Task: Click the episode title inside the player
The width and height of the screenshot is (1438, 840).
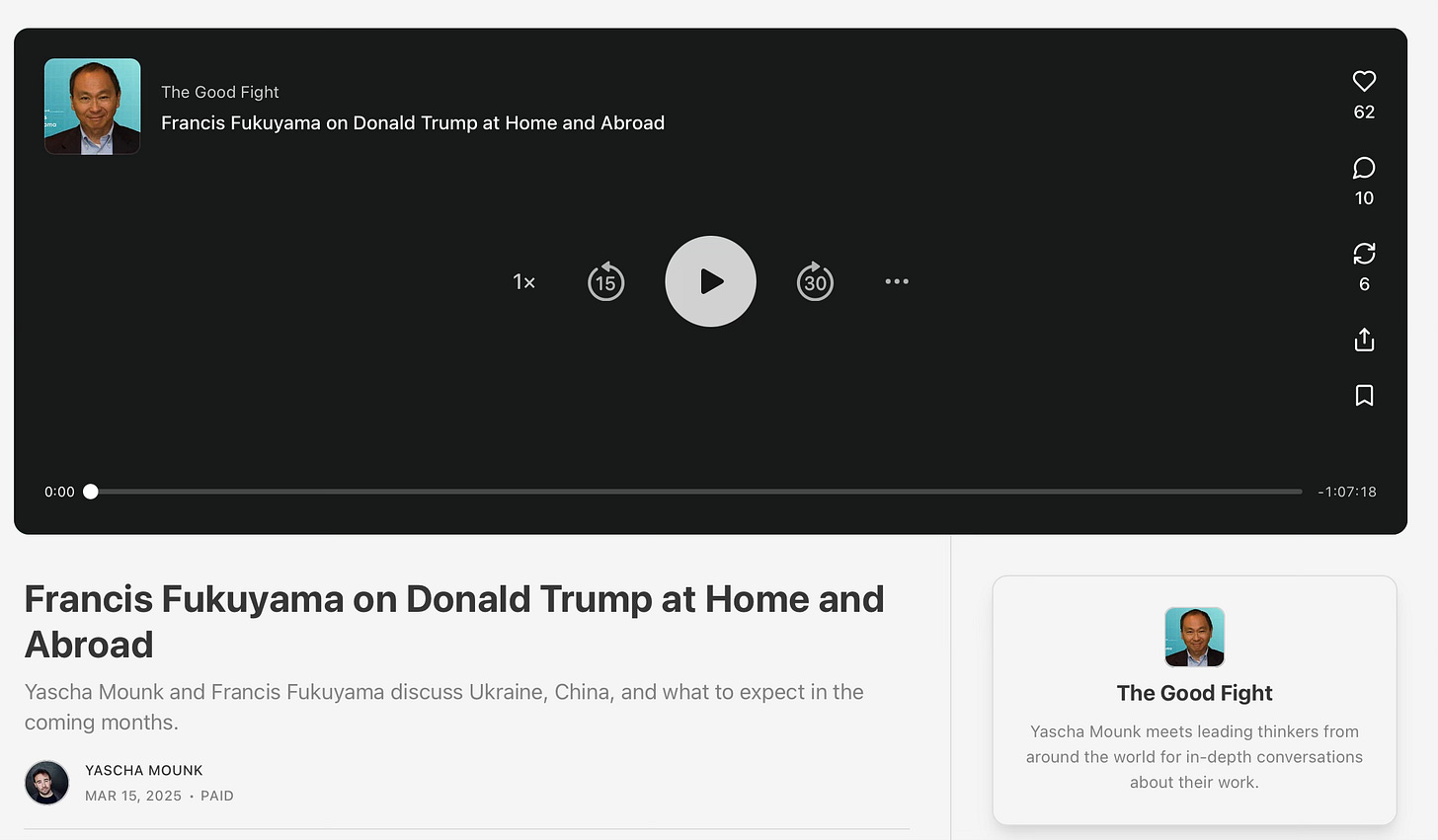Action: click(x=413, y=123)
